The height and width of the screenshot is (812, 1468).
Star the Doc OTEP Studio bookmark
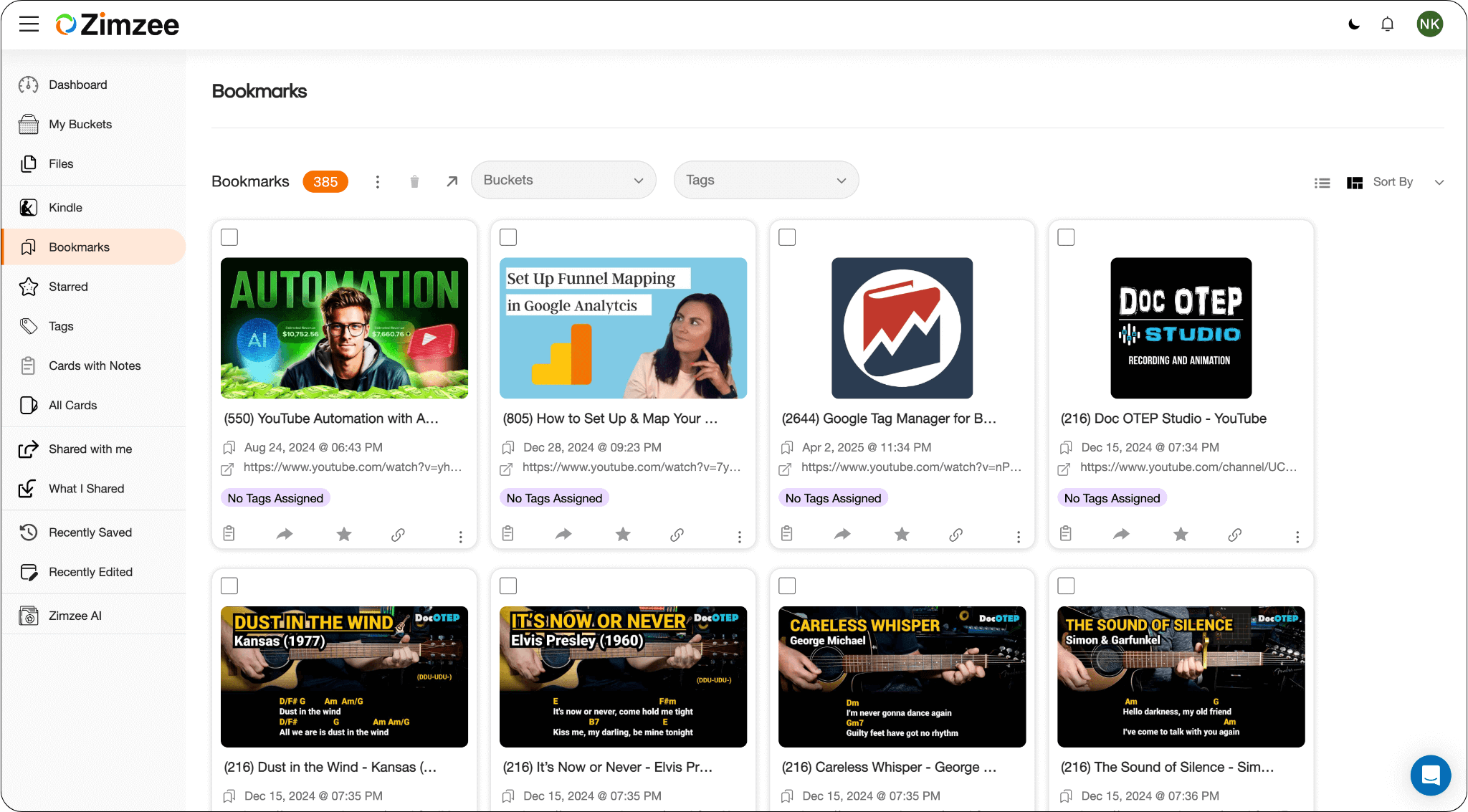click(x=1181, y=535)
